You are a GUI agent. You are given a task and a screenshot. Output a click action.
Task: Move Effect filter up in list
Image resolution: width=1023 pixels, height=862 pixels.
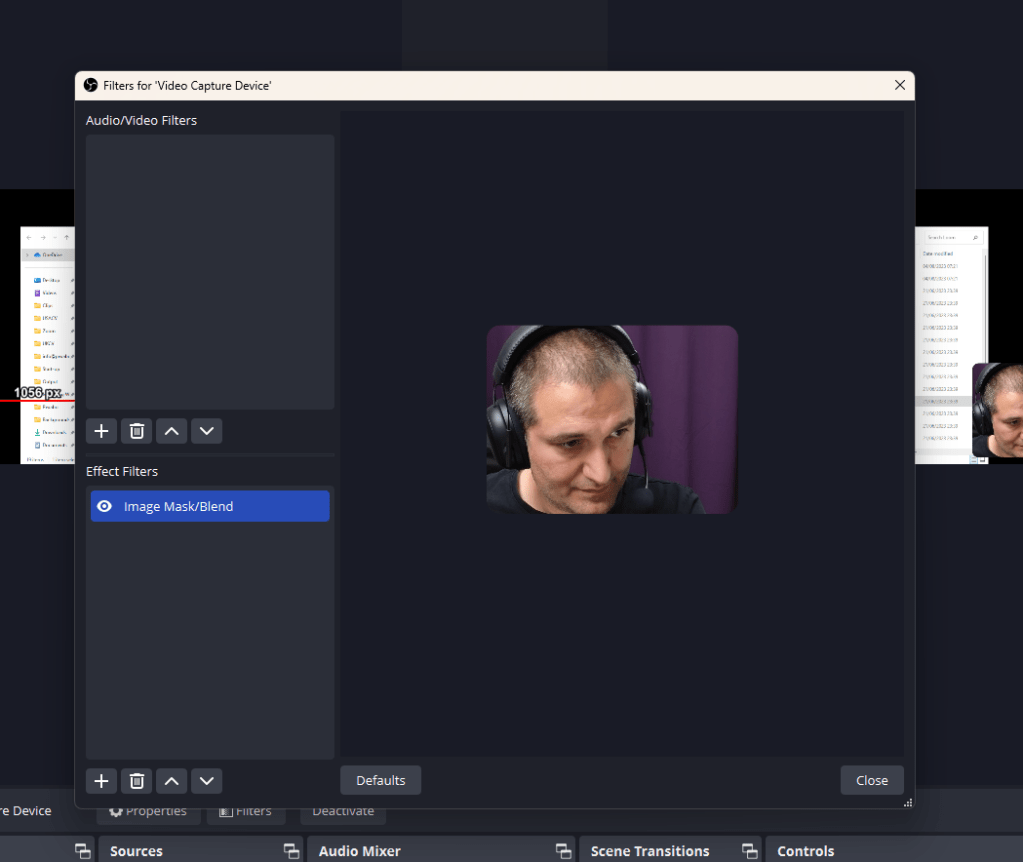[172, 781]
